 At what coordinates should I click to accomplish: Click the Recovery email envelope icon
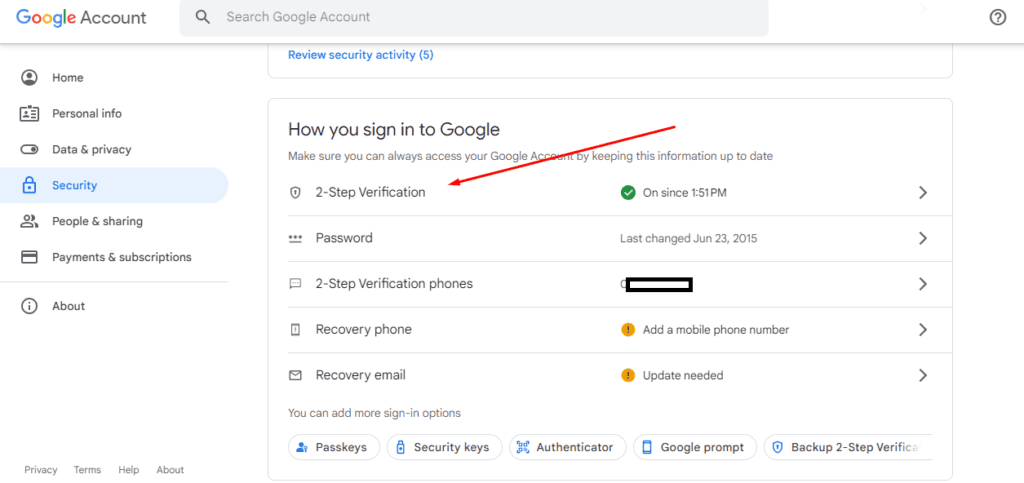pyautogui.click(x=295, y=375)
